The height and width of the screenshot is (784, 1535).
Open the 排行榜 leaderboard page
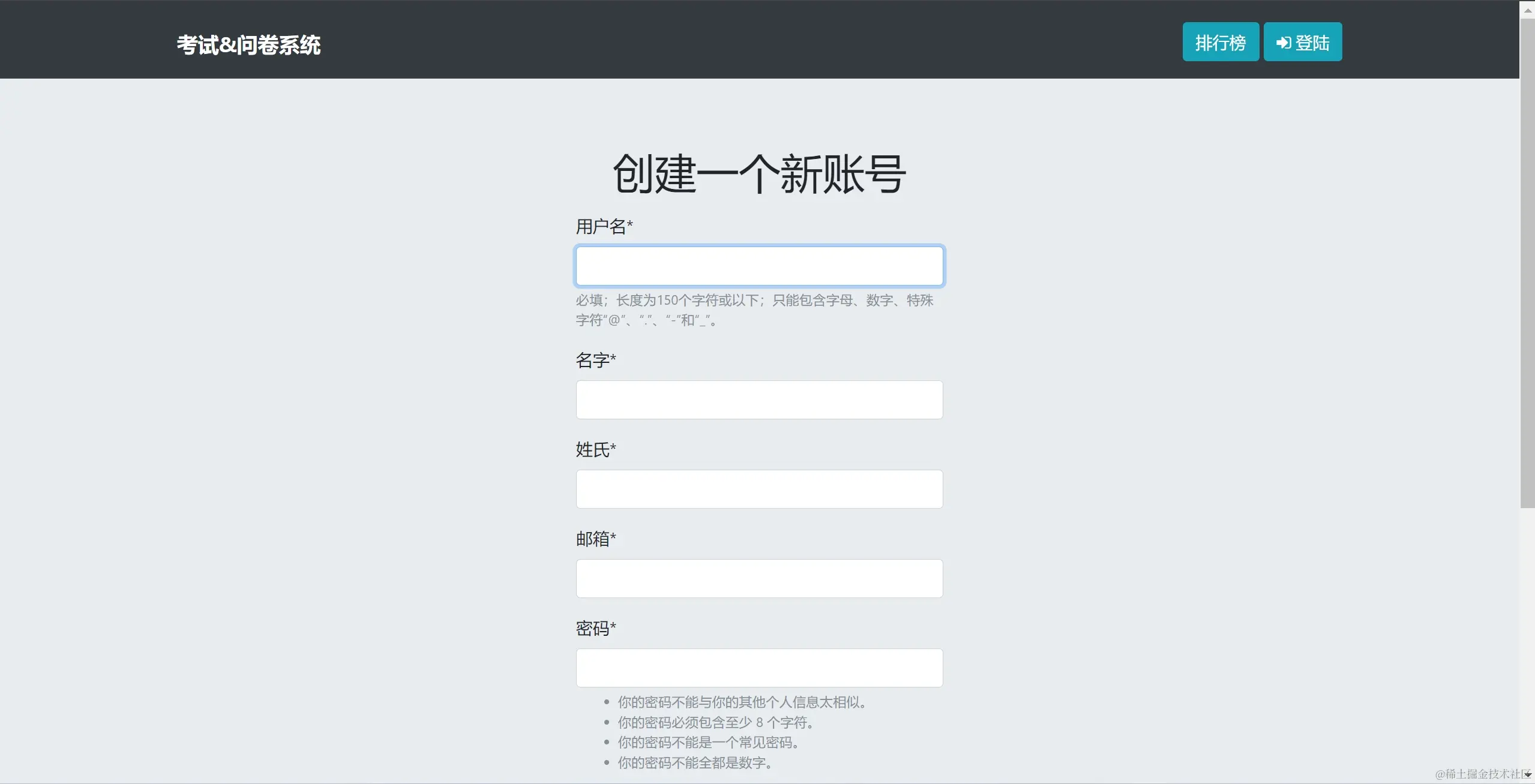[1220, 42]
